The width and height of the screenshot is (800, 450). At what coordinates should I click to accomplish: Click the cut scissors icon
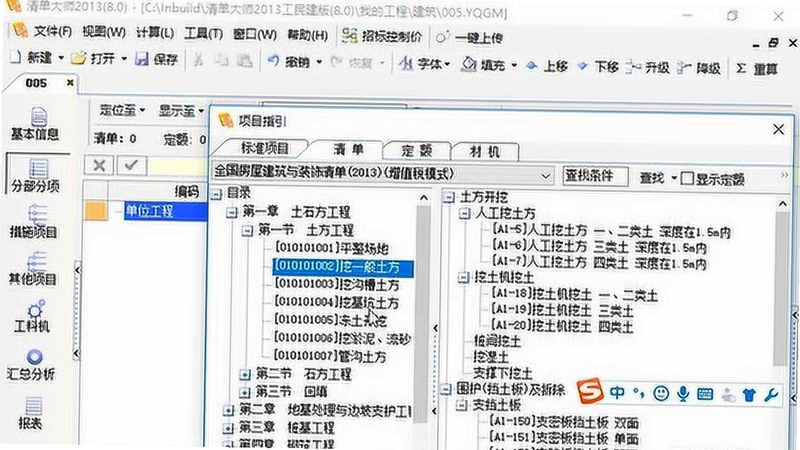198,60
